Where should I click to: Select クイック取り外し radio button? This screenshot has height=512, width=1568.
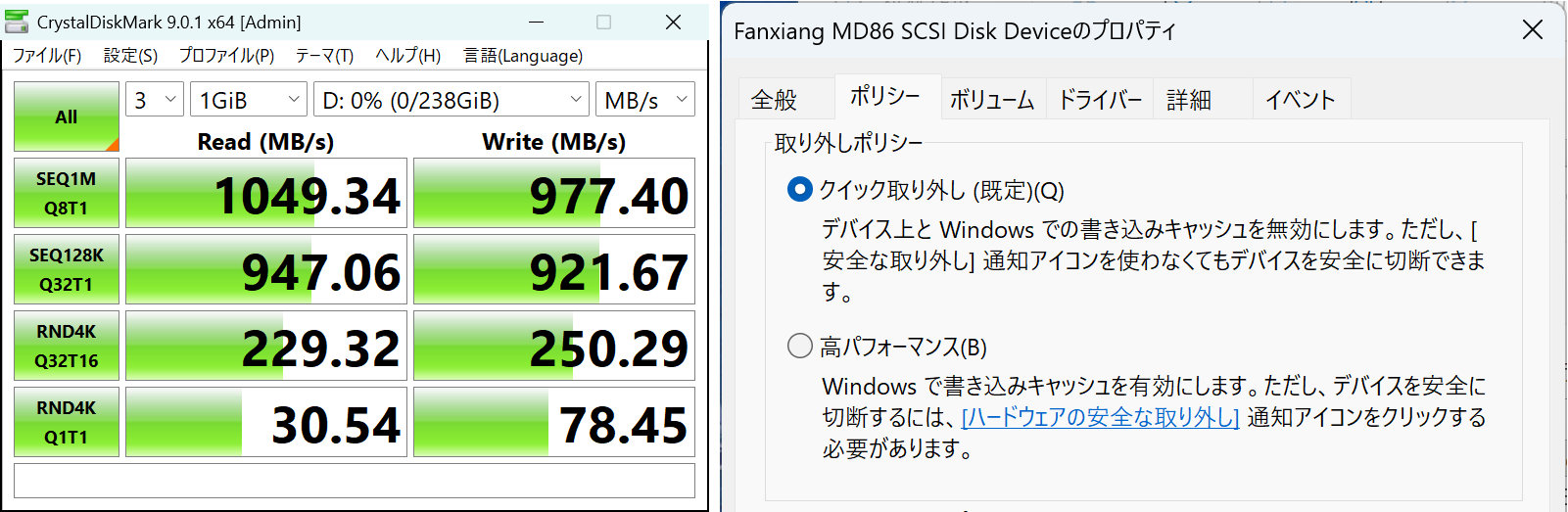coord(800,189)
